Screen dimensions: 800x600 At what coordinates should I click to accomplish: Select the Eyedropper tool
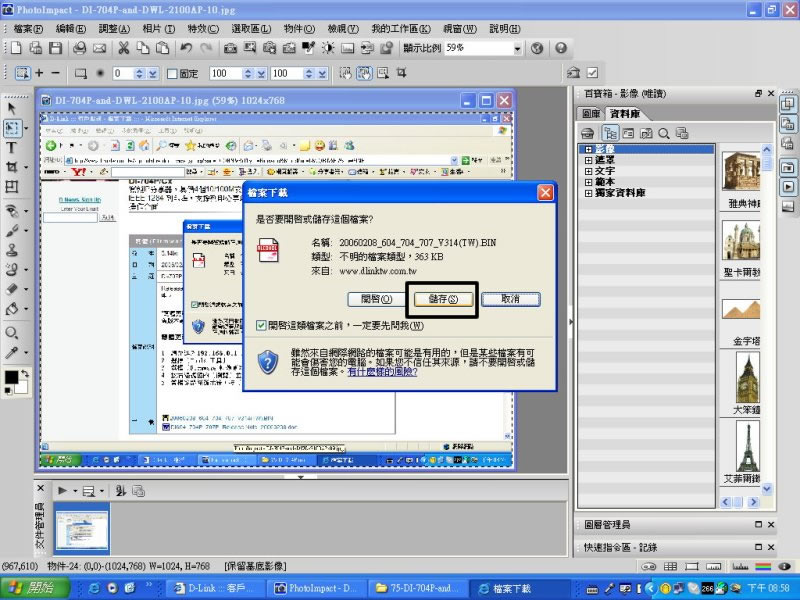click(x=11, y=353)
